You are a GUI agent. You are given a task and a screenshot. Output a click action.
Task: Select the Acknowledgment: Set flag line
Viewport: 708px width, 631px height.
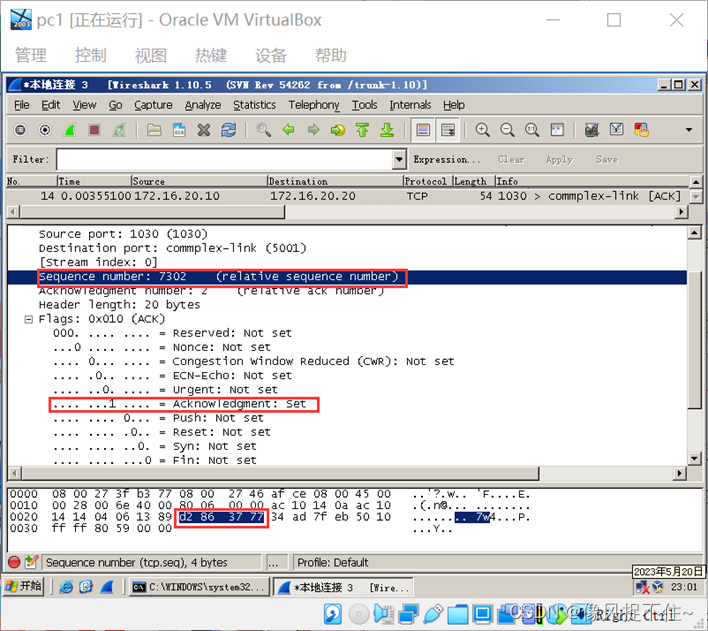pyautogui.click(x=179, y=404)
